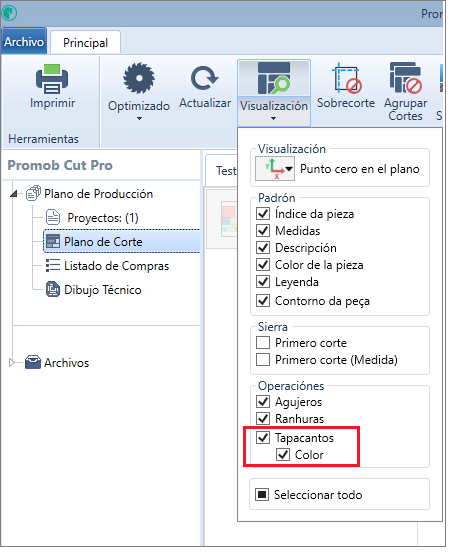Uncheck the Tapacantos checkbox
454x557 pixels.
click(263, 437)
